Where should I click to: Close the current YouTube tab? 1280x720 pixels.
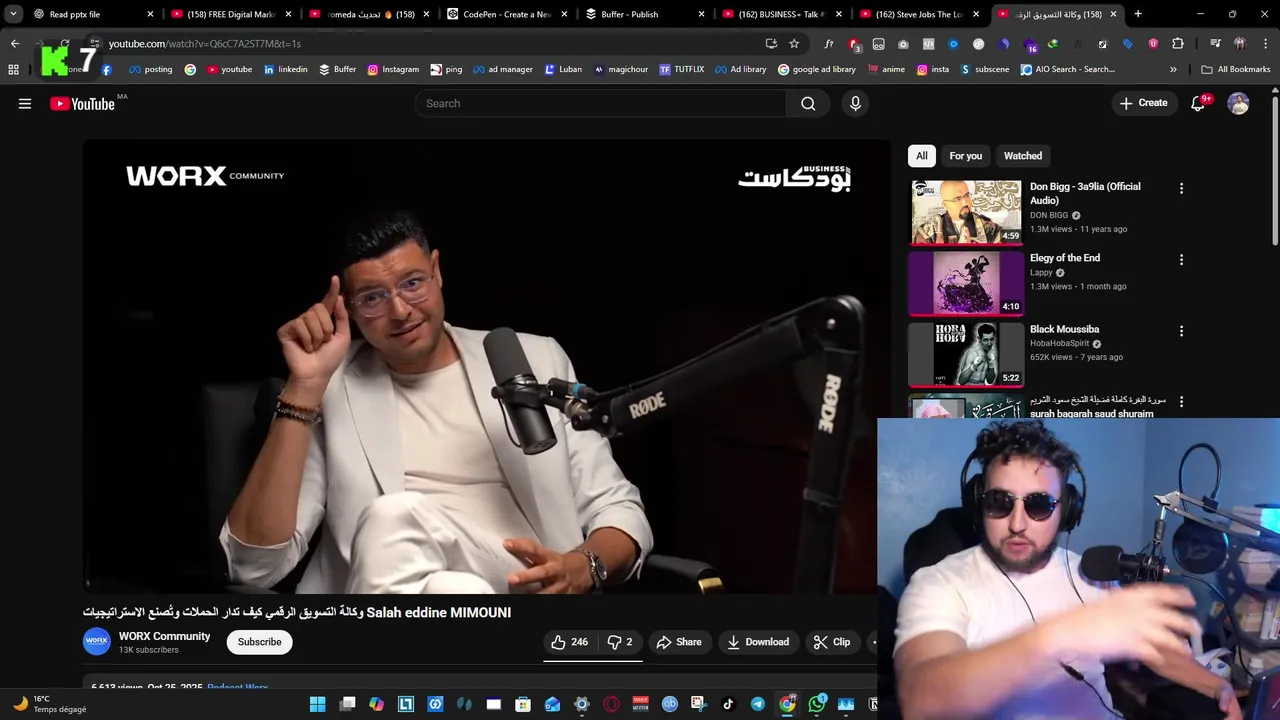1113,14
